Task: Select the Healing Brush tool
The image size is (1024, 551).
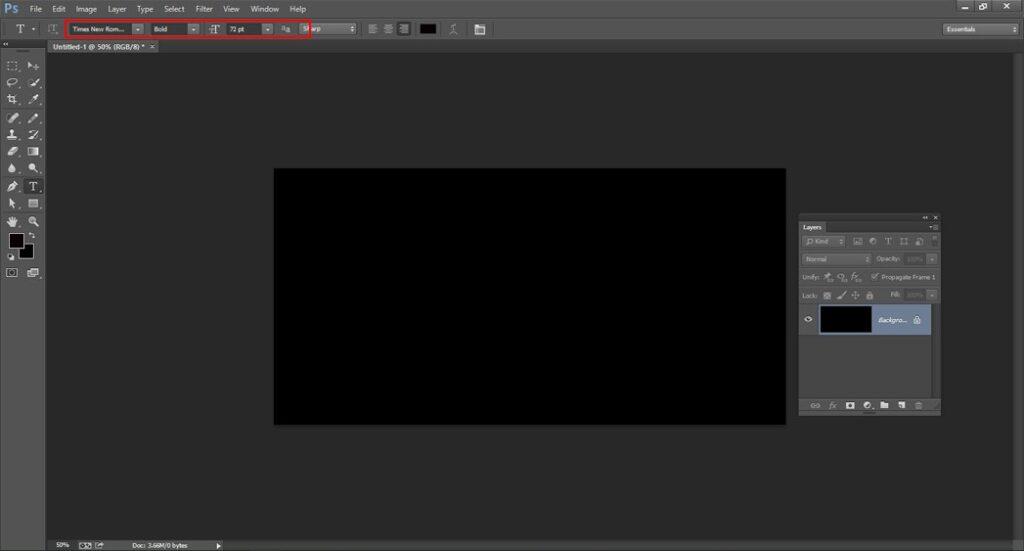Action: tap(12, 118)
